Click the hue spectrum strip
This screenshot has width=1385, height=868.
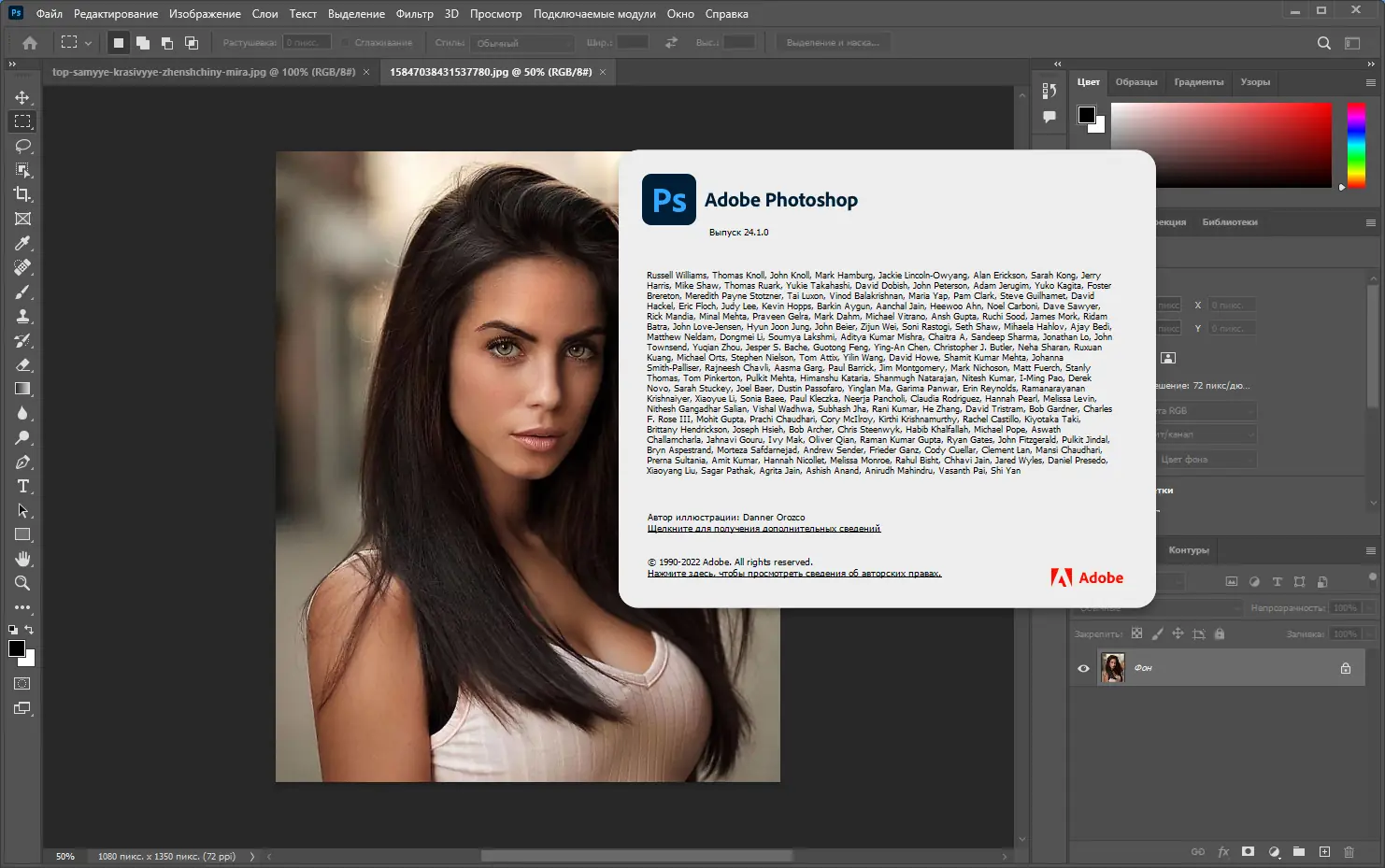click(1355, 145)
